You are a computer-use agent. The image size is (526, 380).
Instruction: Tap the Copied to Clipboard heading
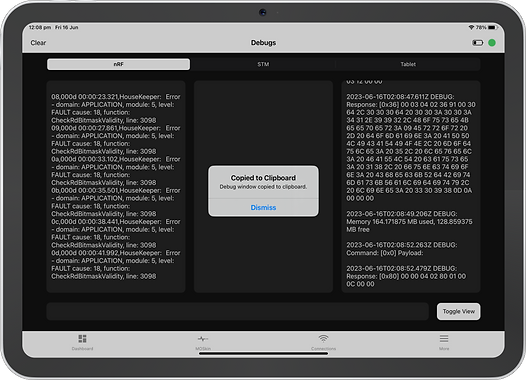[263, 178]
